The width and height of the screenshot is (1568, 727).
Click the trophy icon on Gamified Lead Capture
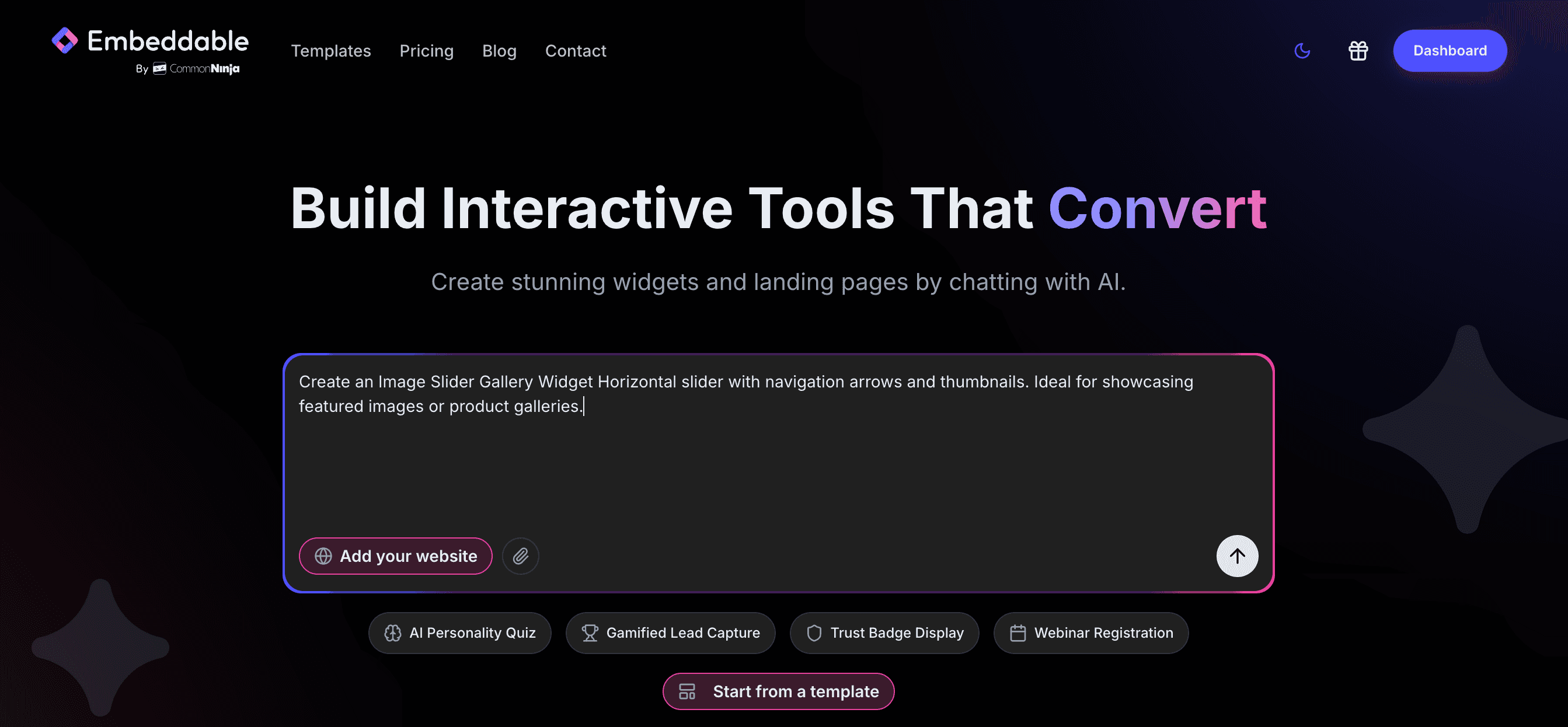[589, 632]
